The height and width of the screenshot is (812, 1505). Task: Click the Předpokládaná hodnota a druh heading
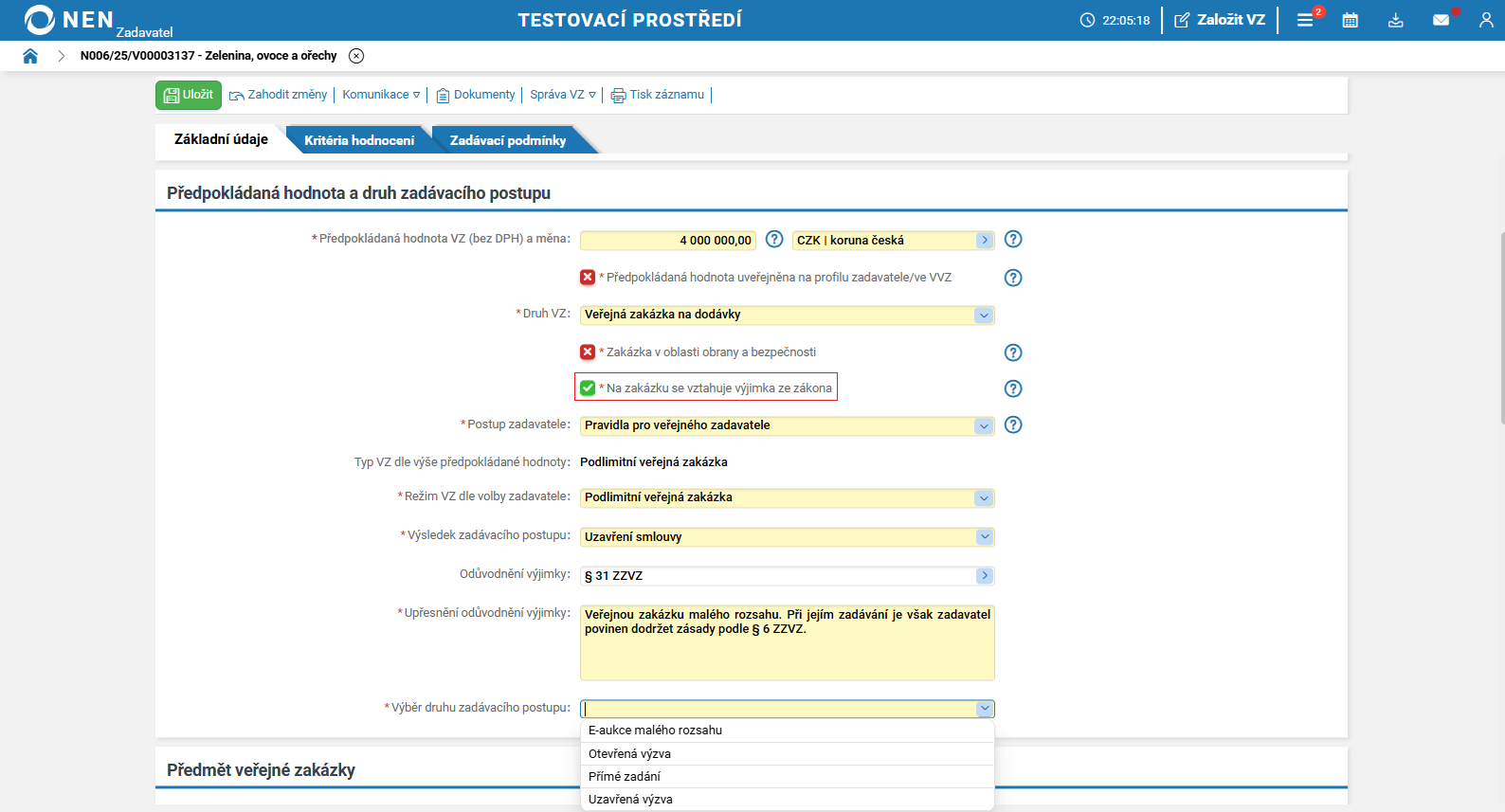tap(358, 193)
